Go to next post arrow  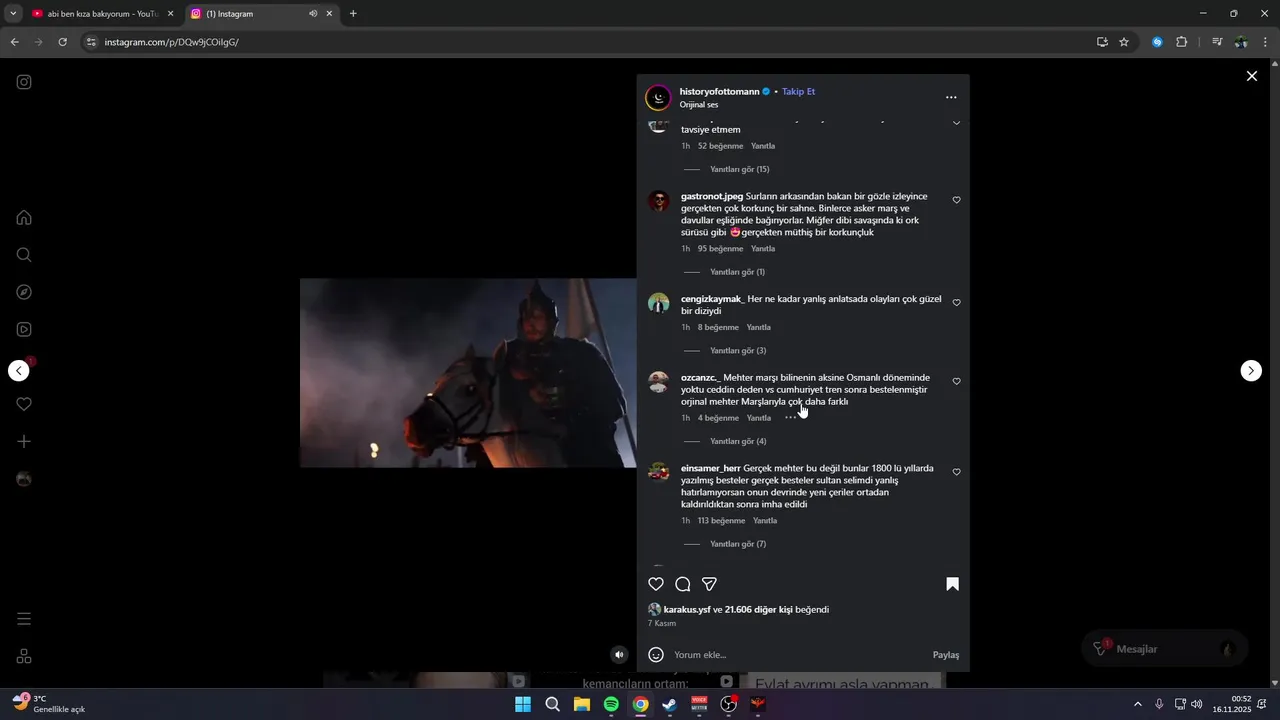point(1251,371)
